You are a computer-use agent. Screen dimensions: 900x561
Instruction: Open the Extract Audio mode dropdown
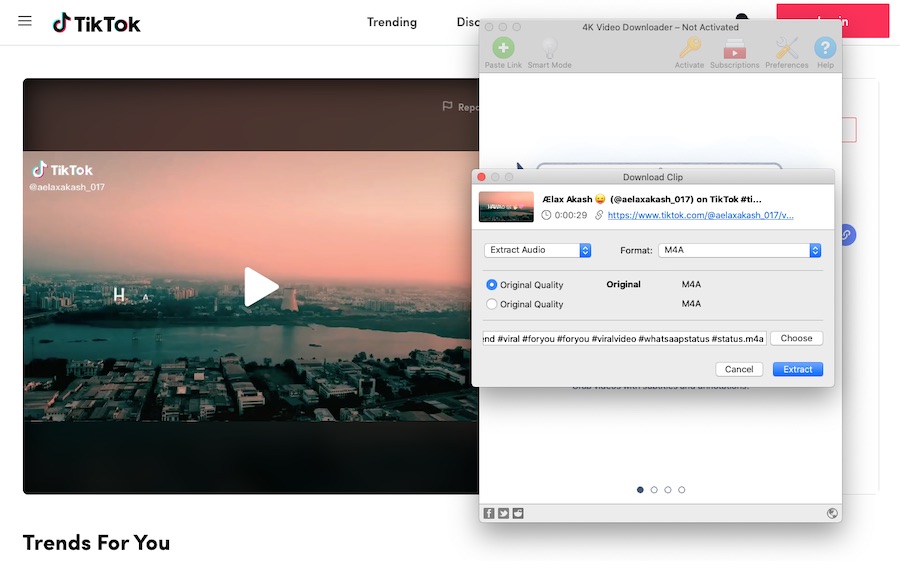pos(537,250)
